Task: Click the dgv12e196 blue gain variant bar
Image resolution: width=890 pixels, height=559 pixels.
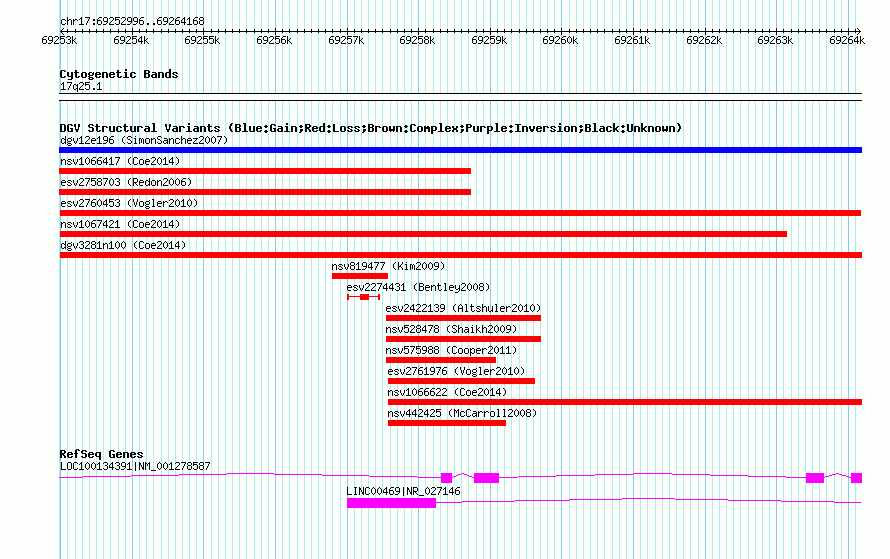Action: coord(460,150)
